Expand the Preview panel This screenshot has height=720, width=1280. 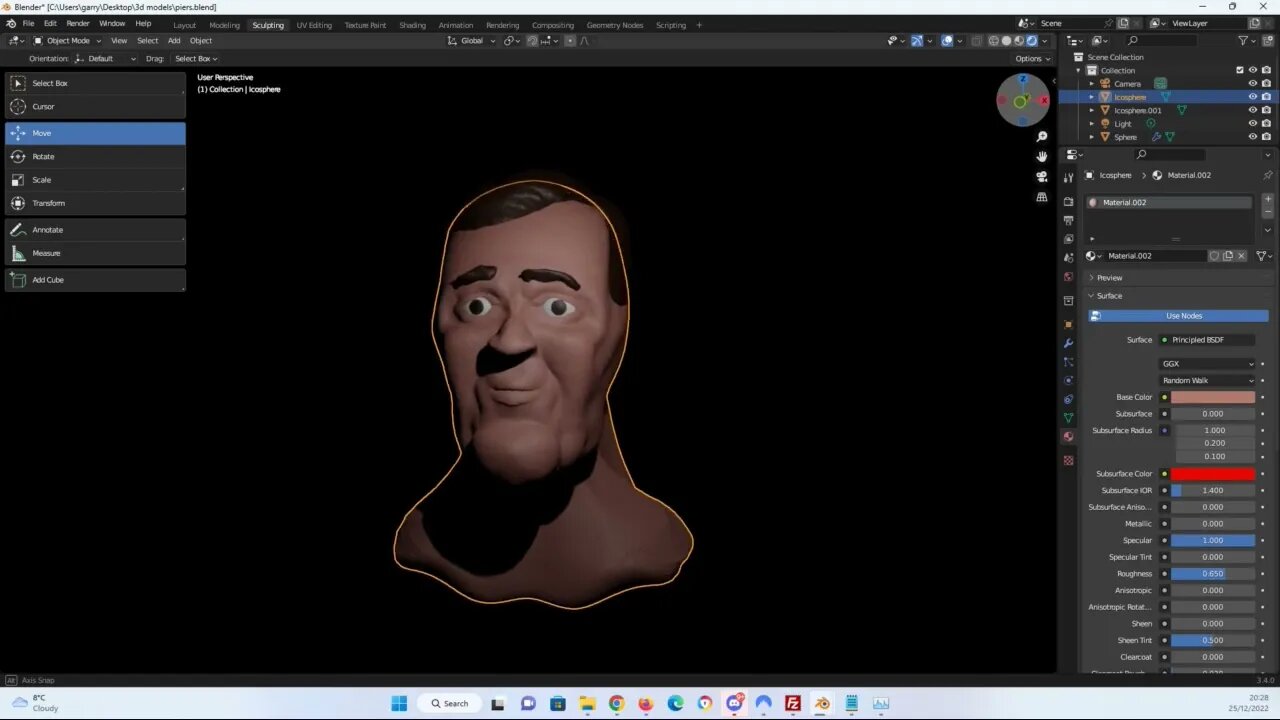pyautogui.click(x=1109, y=278)
